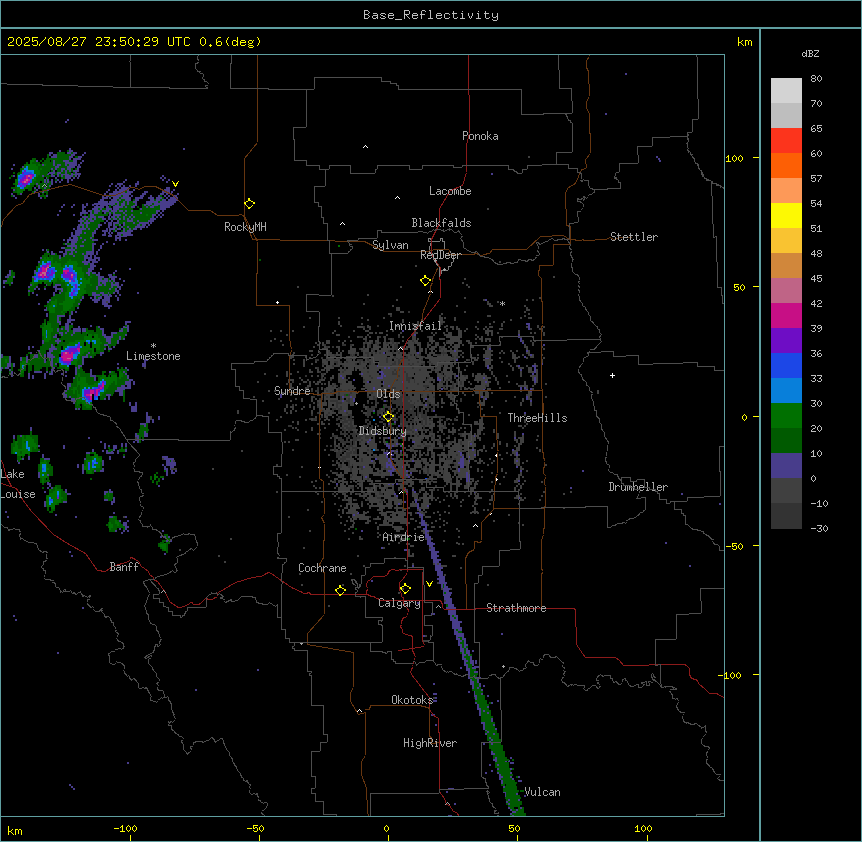The height and width of the screenshot is (842, 862).
Task: Click the yellow V marker northeast of Calgary
Action: (x=429, y=584)
